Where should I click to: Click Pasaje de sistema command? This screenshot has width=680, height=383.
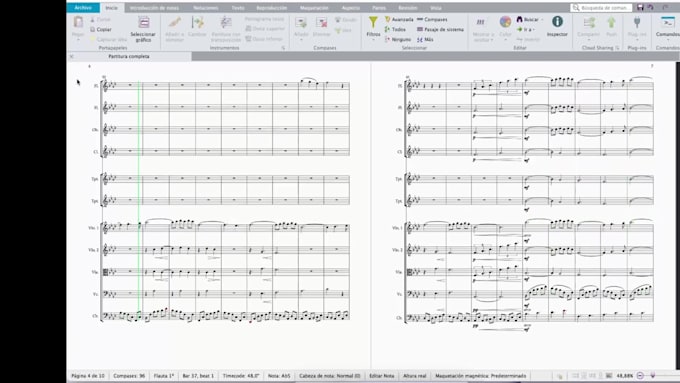(x=440, y=29)
